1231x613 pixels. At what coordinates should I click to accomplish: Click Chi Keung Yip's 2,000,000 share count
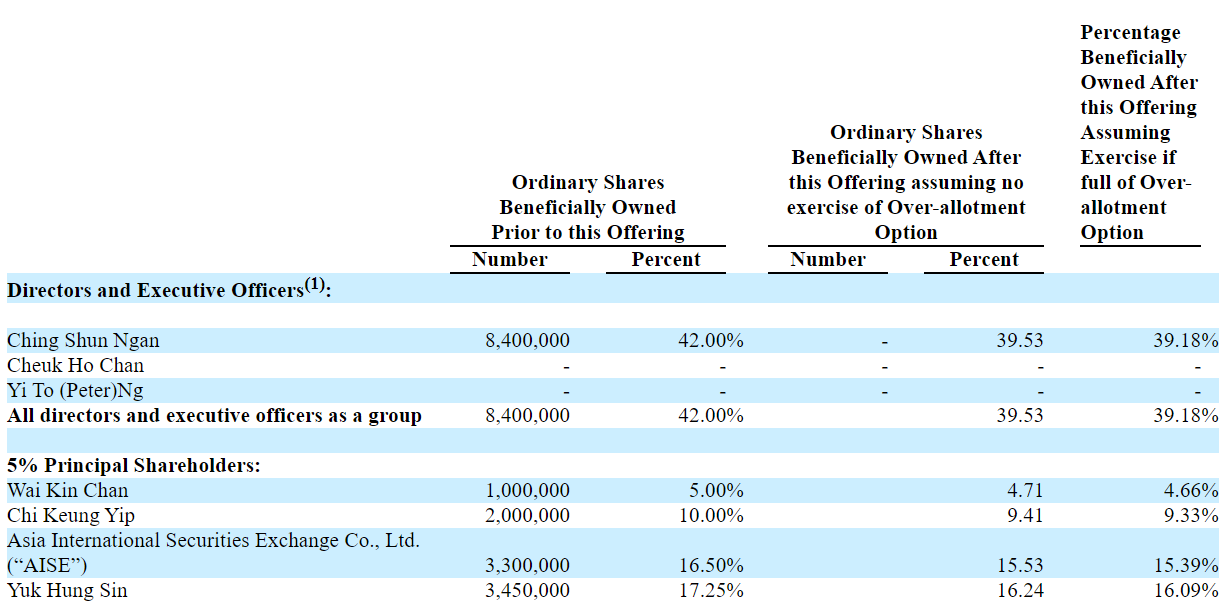(x=527, y=515)
